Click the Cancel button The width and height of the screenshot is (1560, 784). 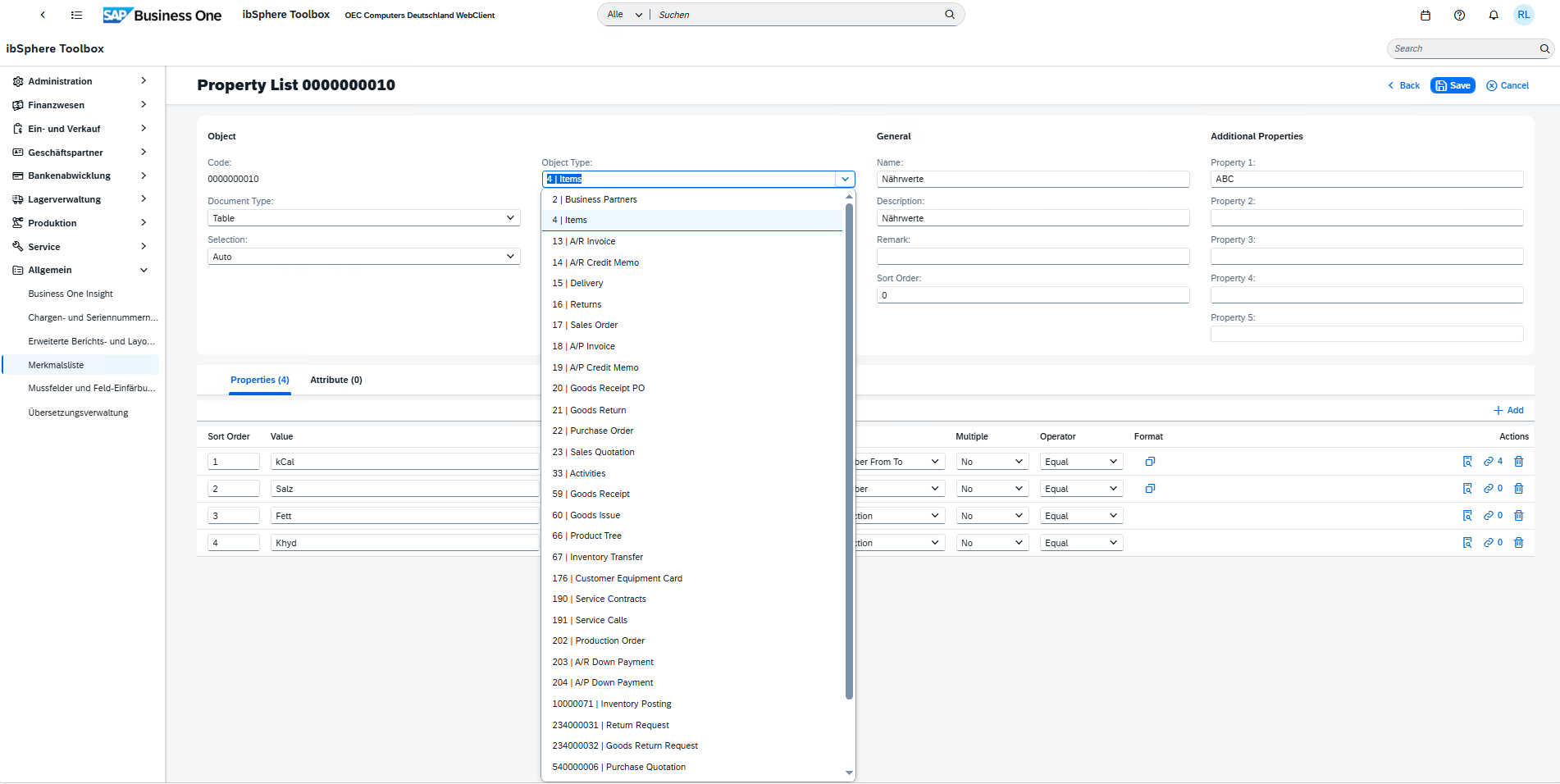click(1508, 85)
